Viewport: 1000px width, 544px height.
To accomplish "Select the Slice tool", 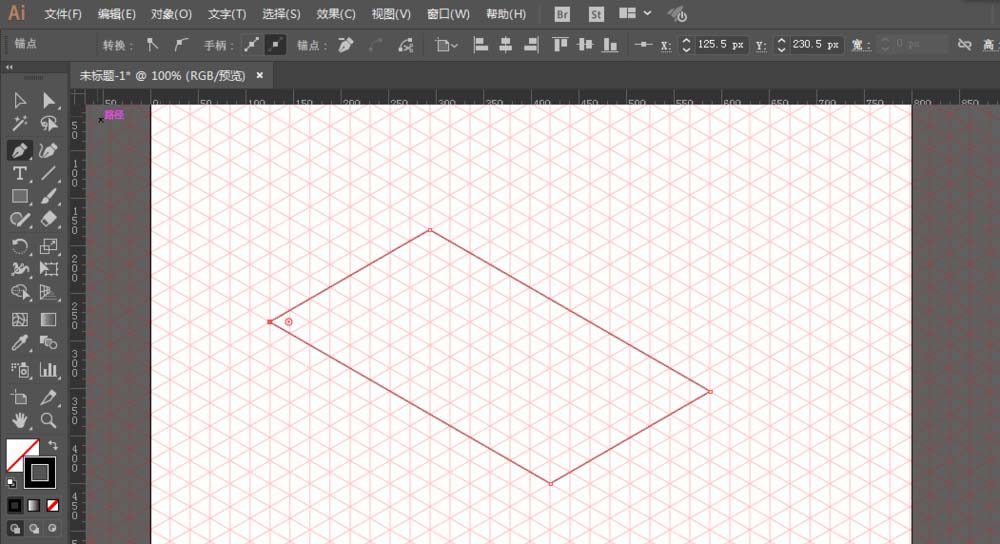I will (48, 397).
